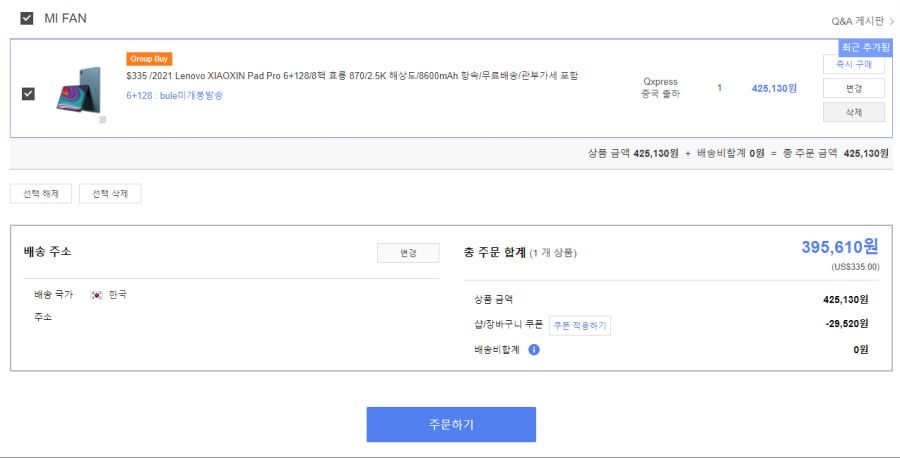Open the tablet product thumbnail
Screen dimensions: 900x458
(79, 90)
